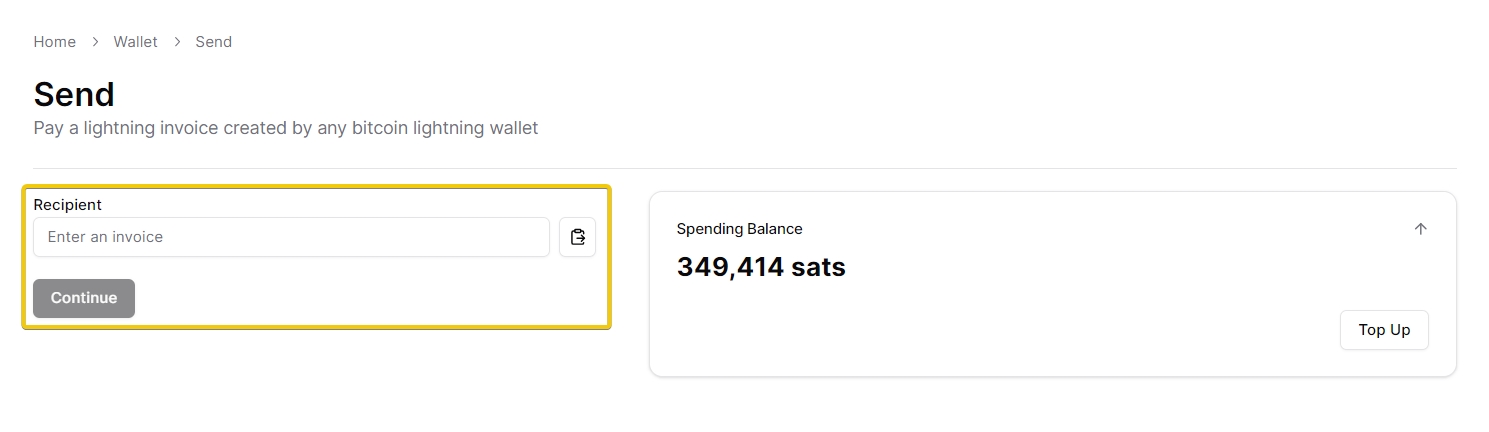Click the lightning invoice description subtitle
The height and width of the screenshot is (432, 1489).
click(x=286, y=128)
